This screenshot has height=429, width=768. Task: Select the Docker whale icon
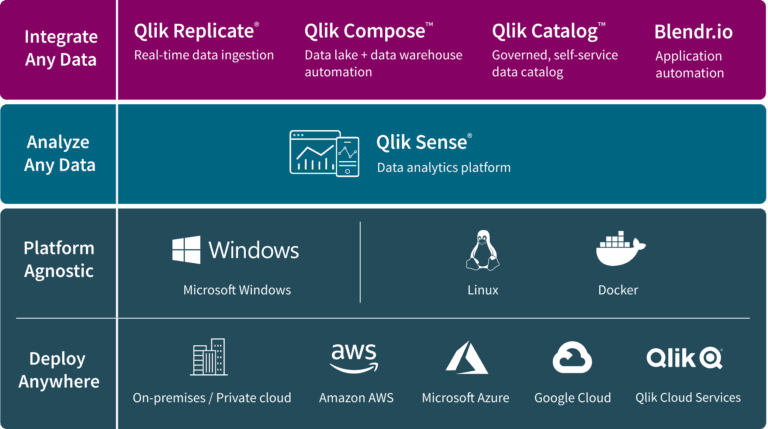(x=621, y=249)
